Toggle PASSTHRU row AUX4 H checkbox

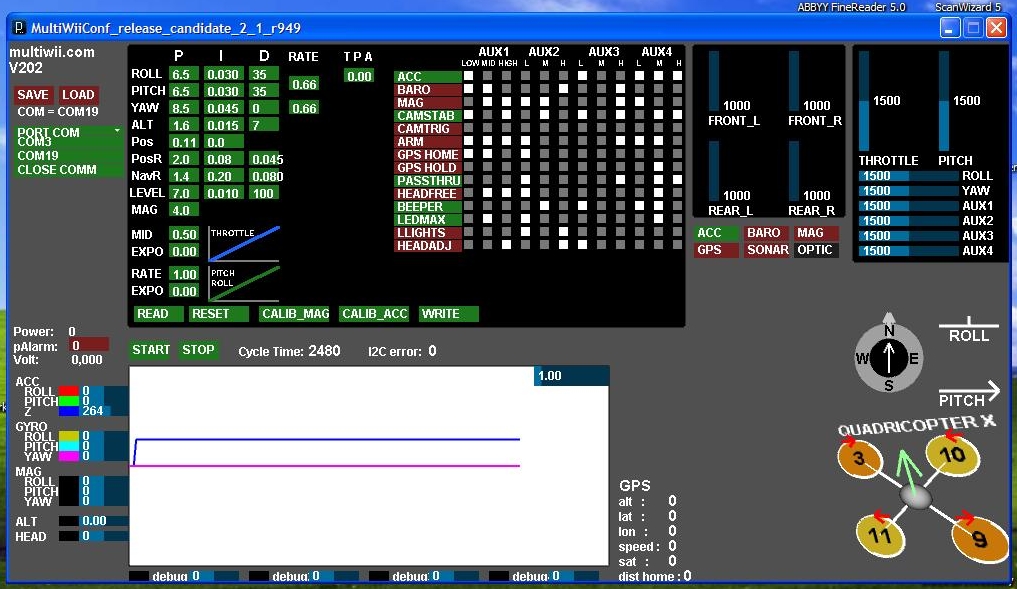(x=677, y=180)
